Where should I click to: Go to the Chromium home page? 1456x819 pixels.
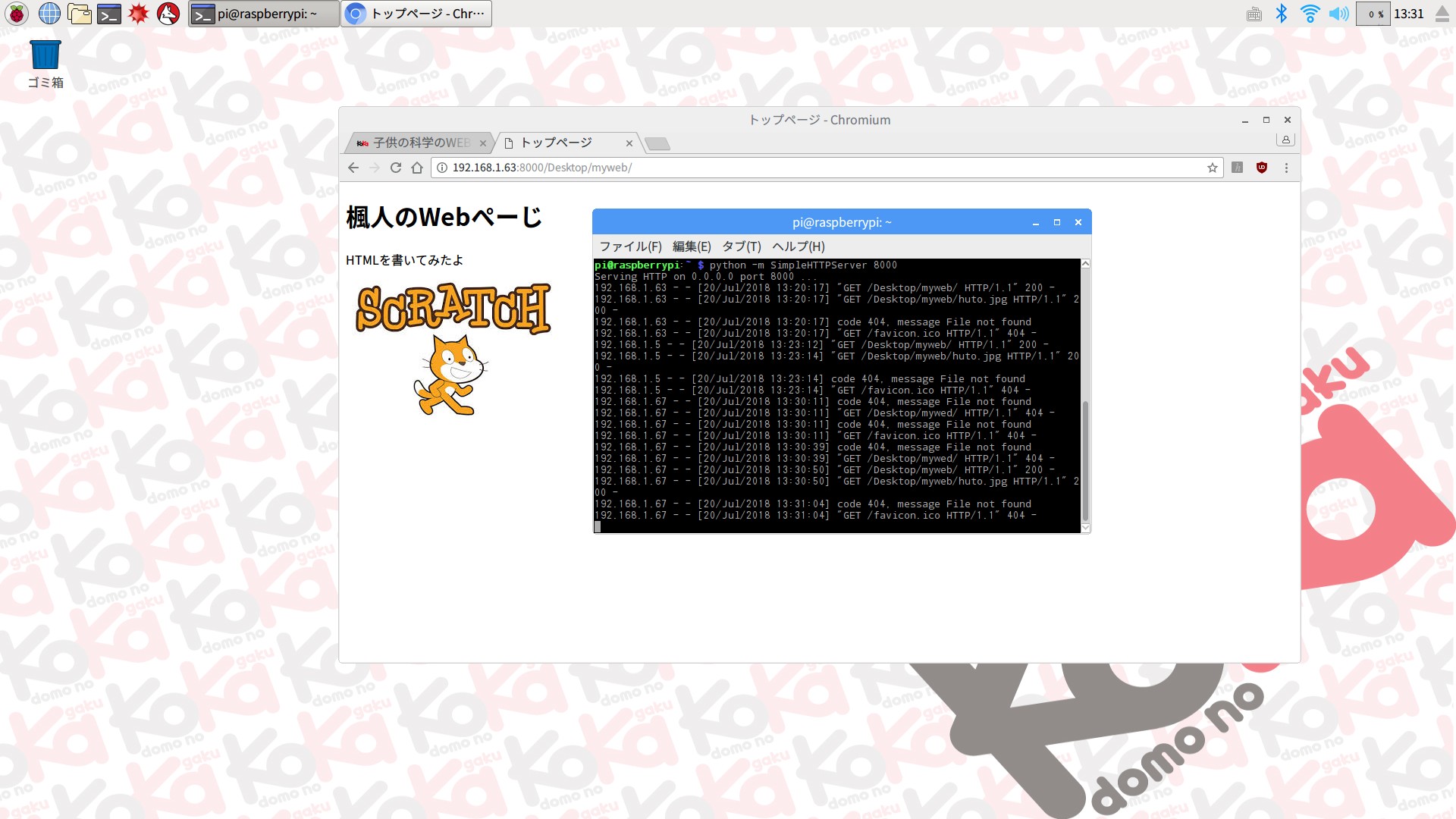coord(417,168)
